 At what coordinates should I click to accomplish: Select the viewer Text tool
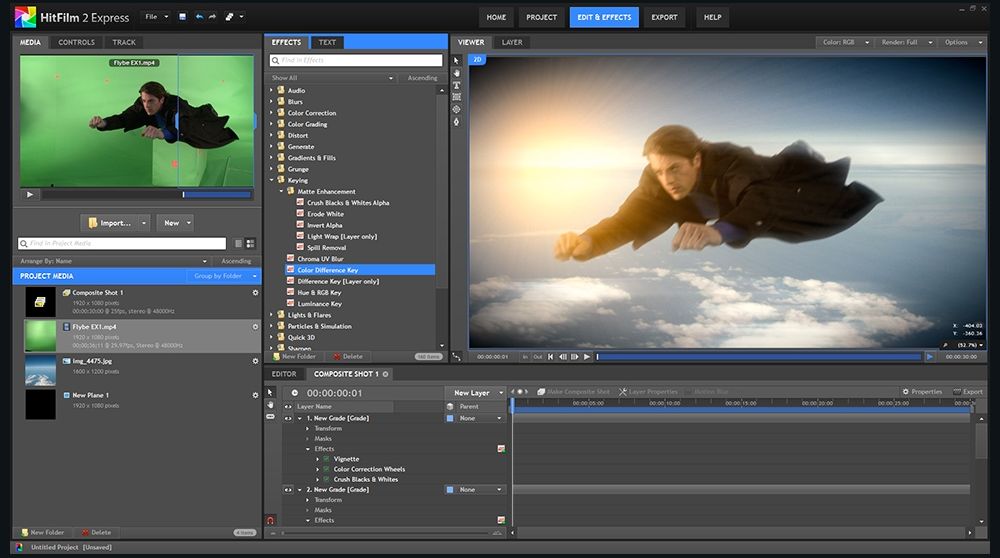(456, 85)
